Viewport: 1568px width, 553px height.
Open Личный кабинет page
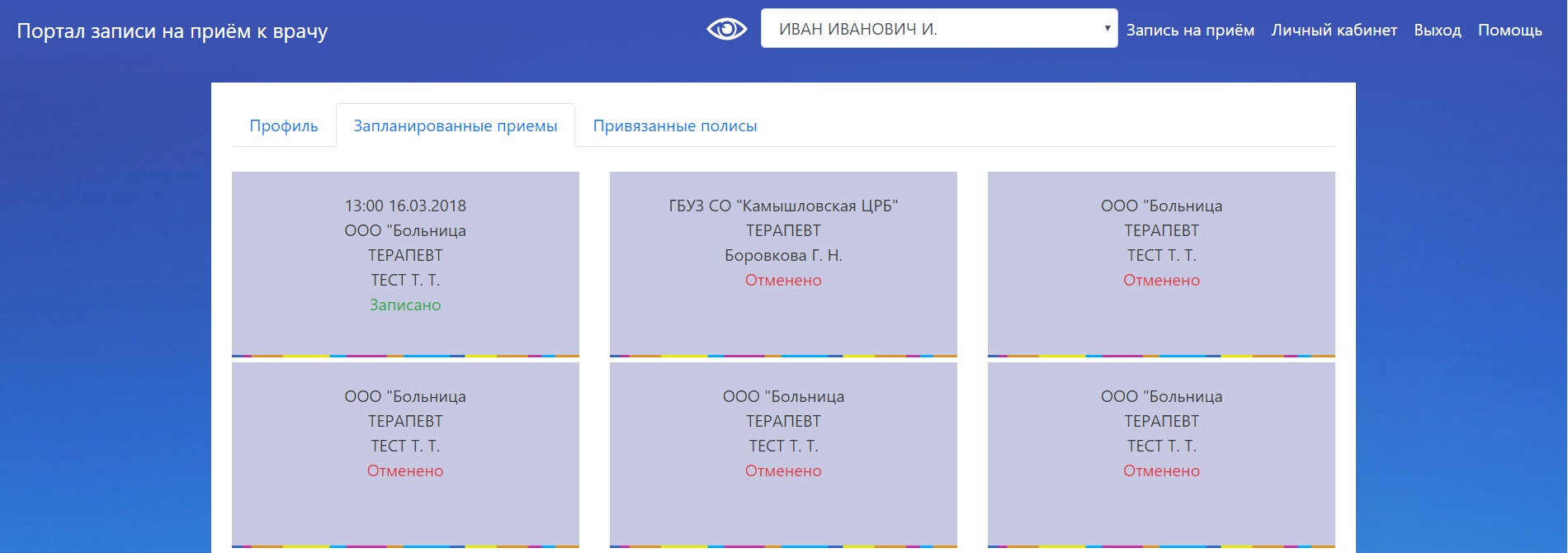[x=1334, y=31]
